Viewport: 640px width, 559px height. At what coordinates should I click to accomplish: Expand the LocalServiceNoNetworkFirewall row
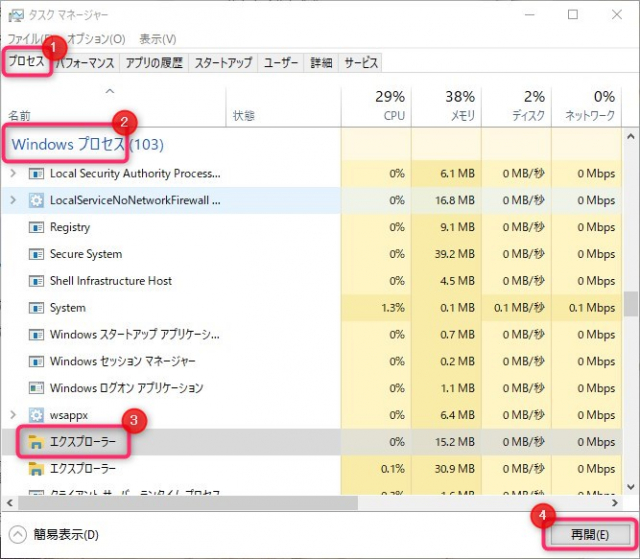13,200
